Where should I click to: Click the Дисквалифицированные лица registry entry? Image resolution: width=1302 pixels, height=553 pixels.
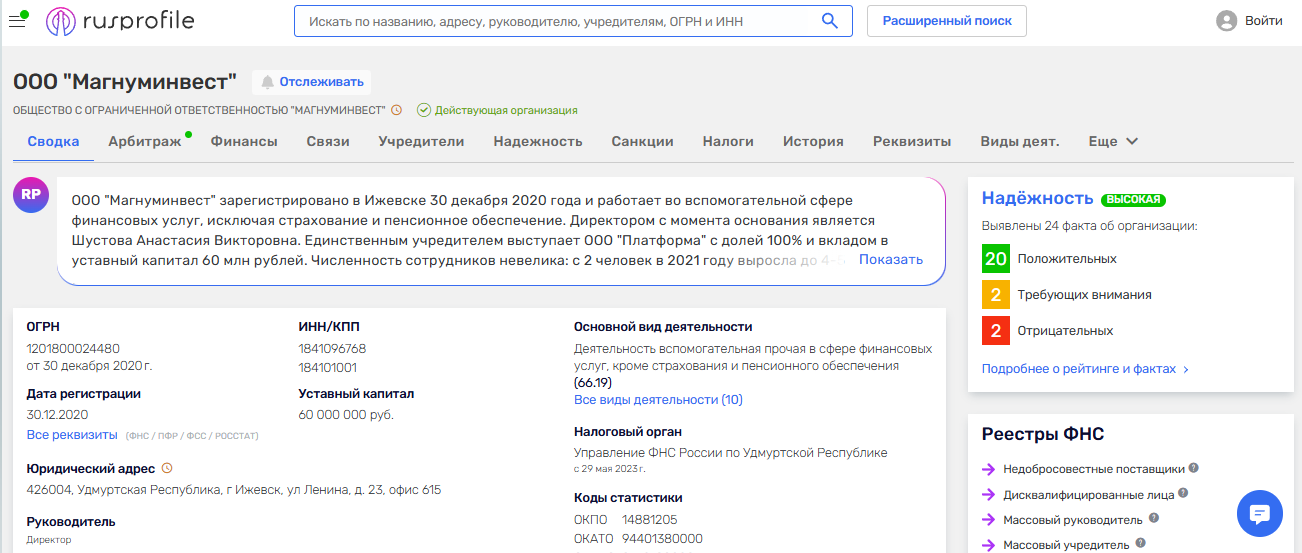tap(1088, 494)
